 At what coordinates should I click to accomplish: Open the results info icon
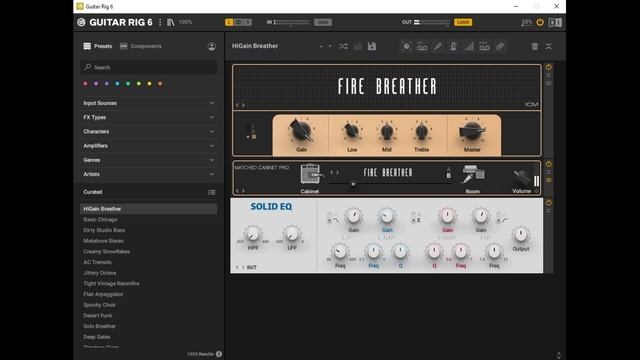coord(219,354)
